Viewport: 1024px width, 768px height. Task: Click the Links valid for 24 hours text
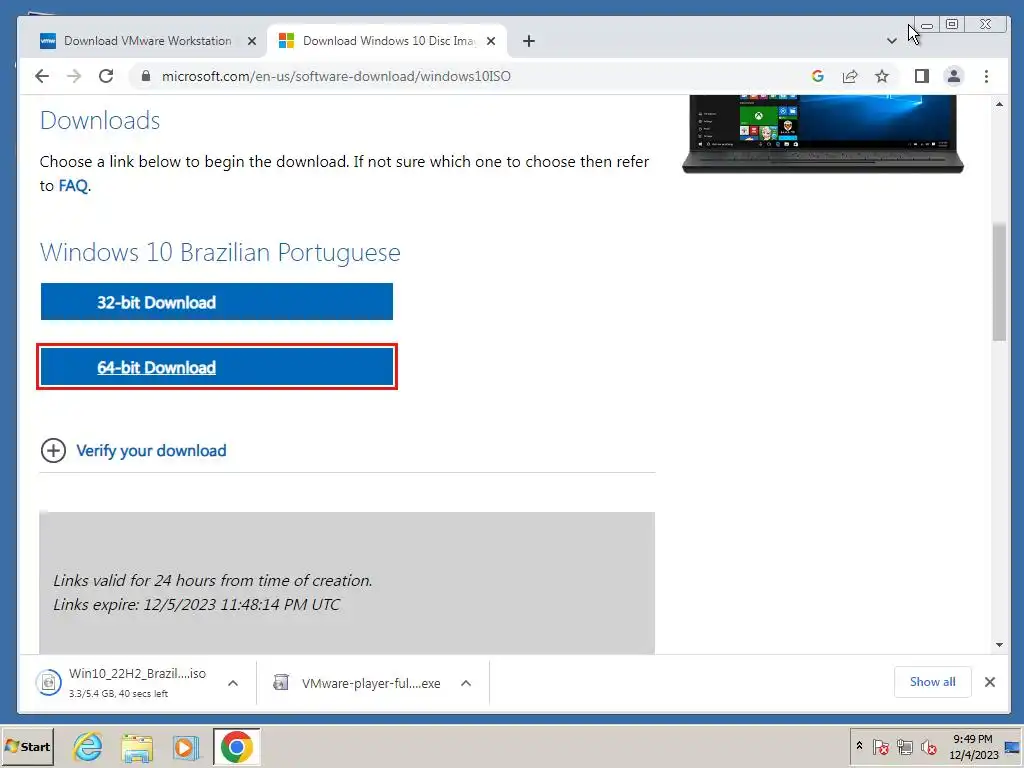tap(212, 580)
